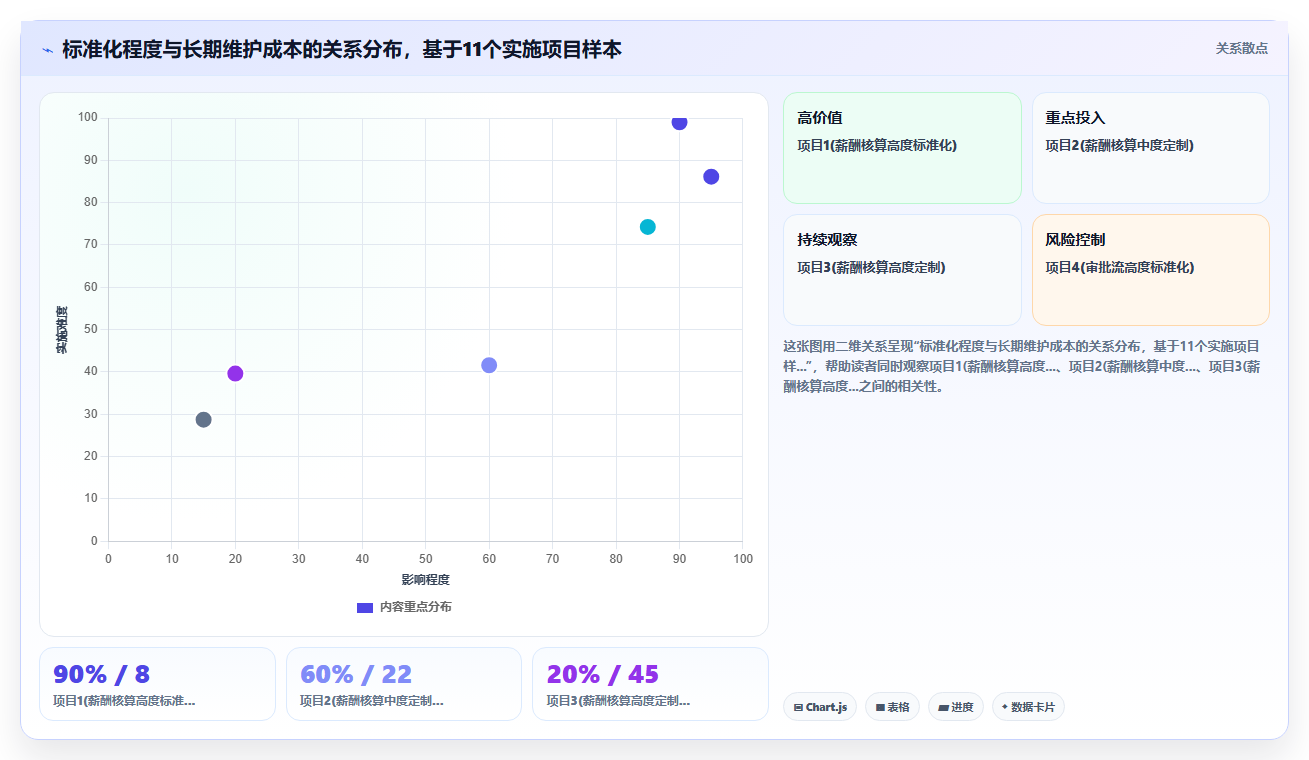Click the 数据卡片 tag chip
The width and height of the screenshot is (1309, 760).
(x=1028, y=707)
